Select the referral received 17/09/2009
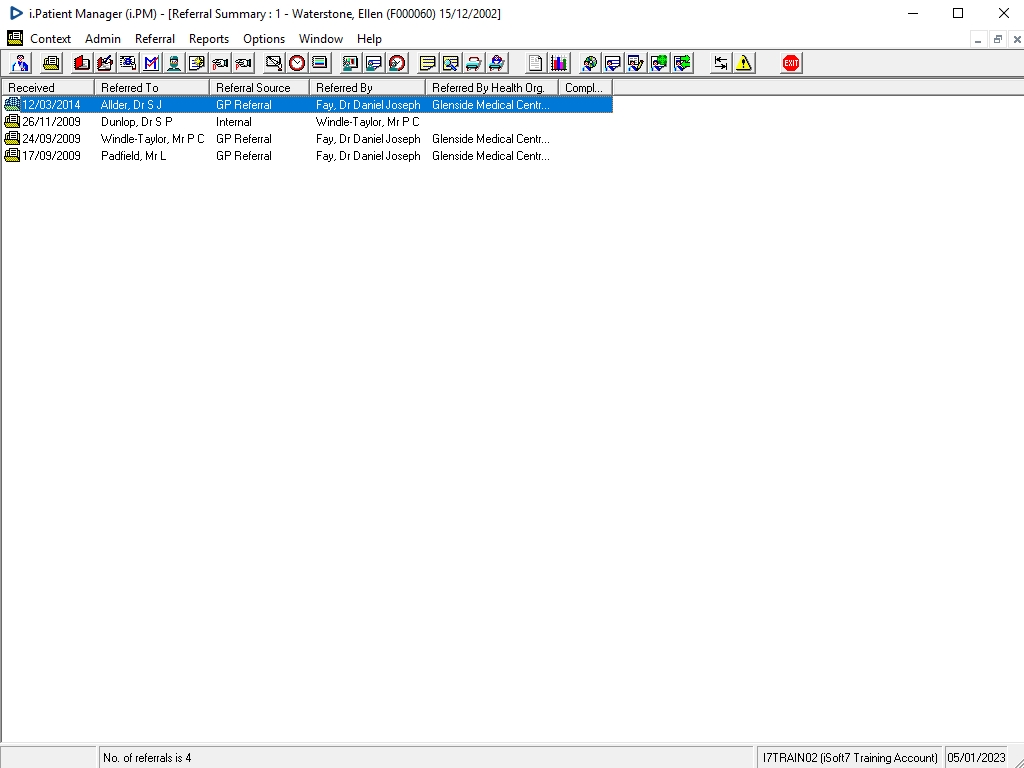The image size is (1024, 768). coord(308,156)
